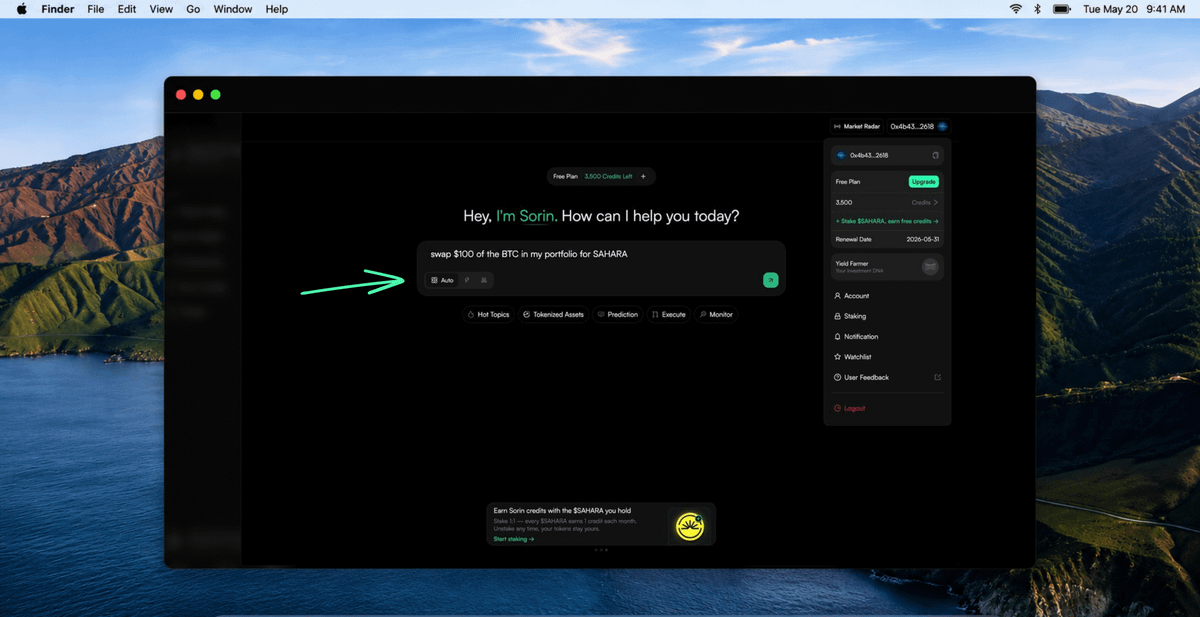
Task: Select the Auto mode toggle
Action: [442, 280]
